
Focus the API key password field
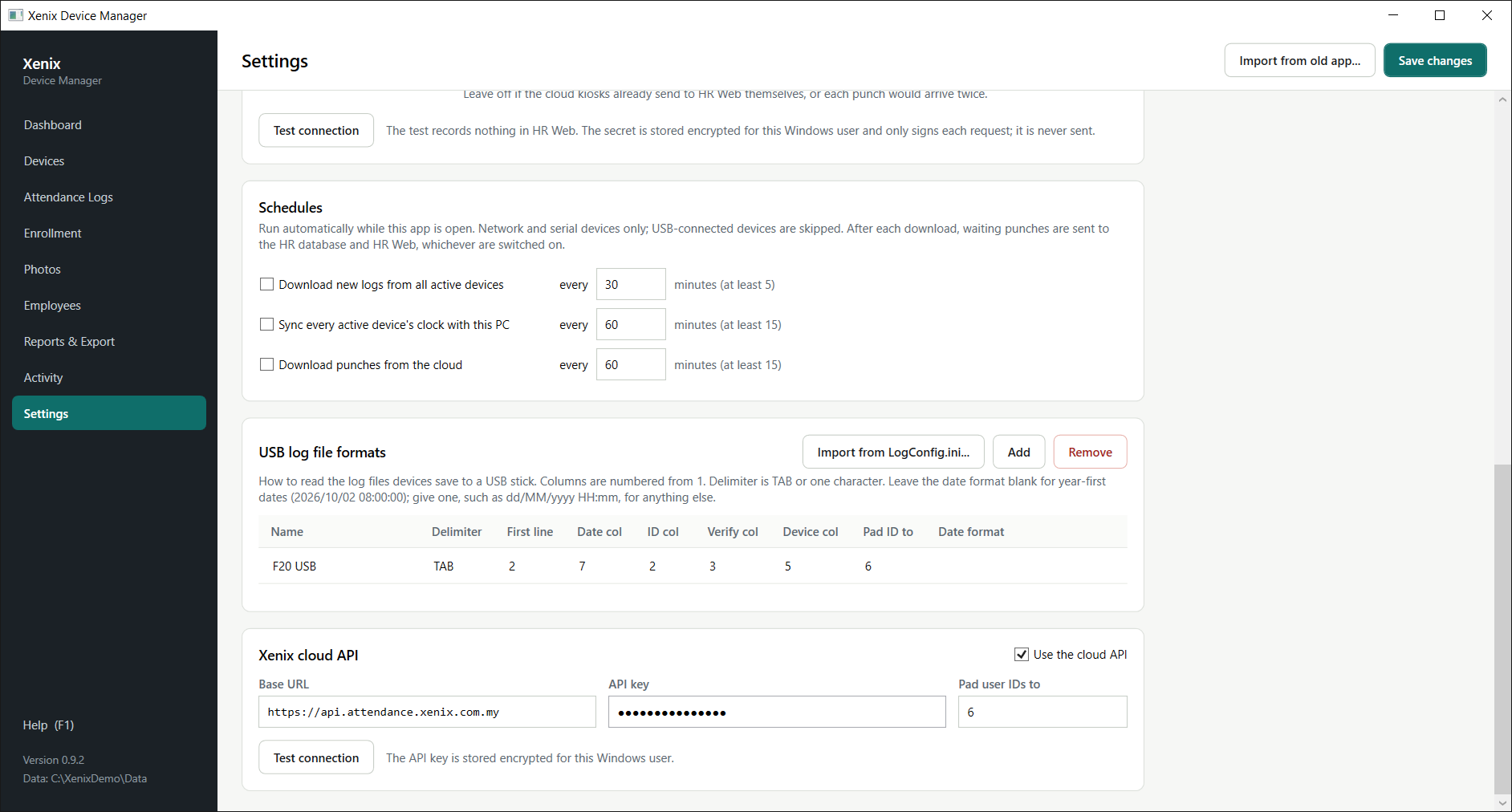777,712
